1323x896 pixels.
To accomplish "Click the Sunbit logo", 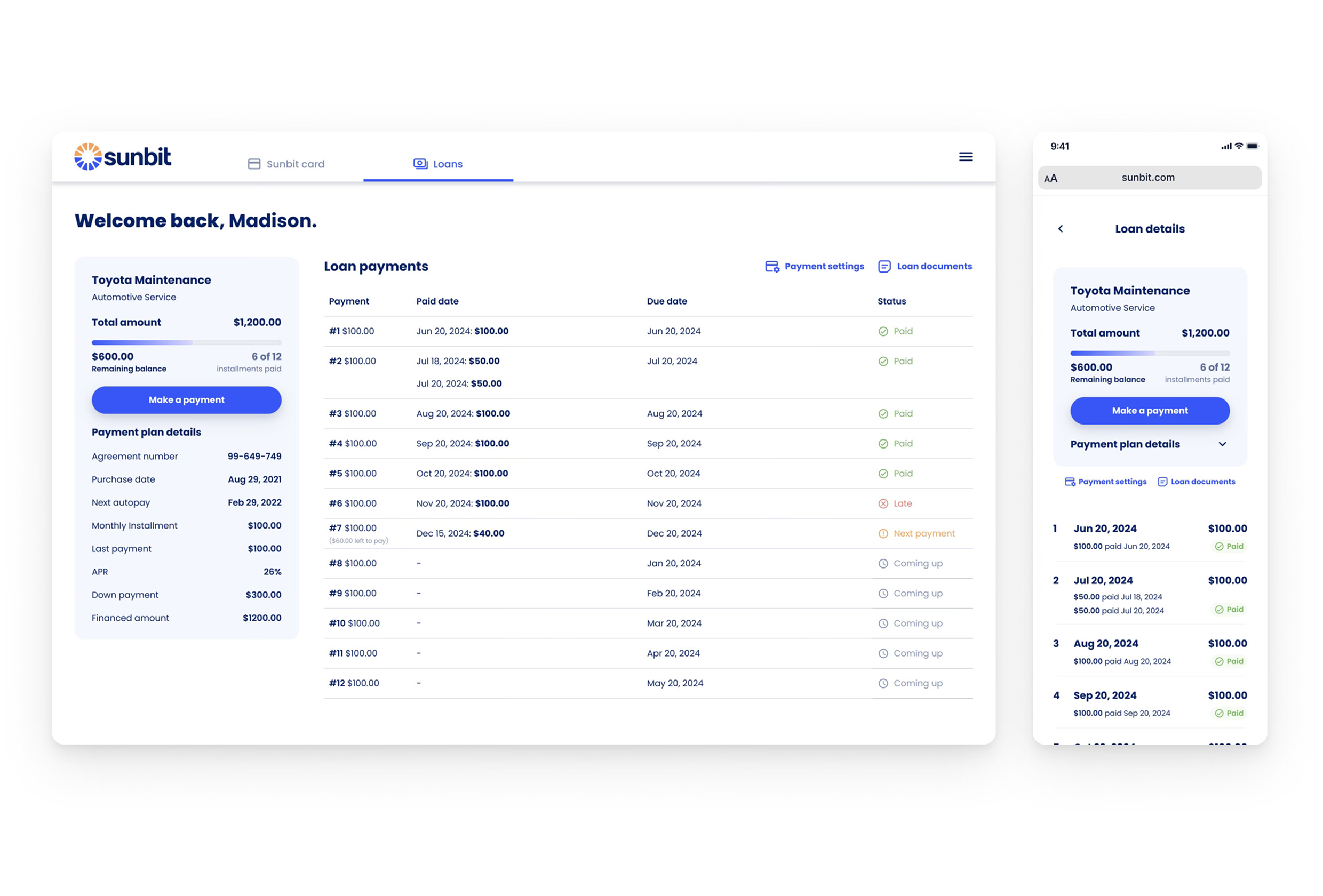I will point(122,157).
